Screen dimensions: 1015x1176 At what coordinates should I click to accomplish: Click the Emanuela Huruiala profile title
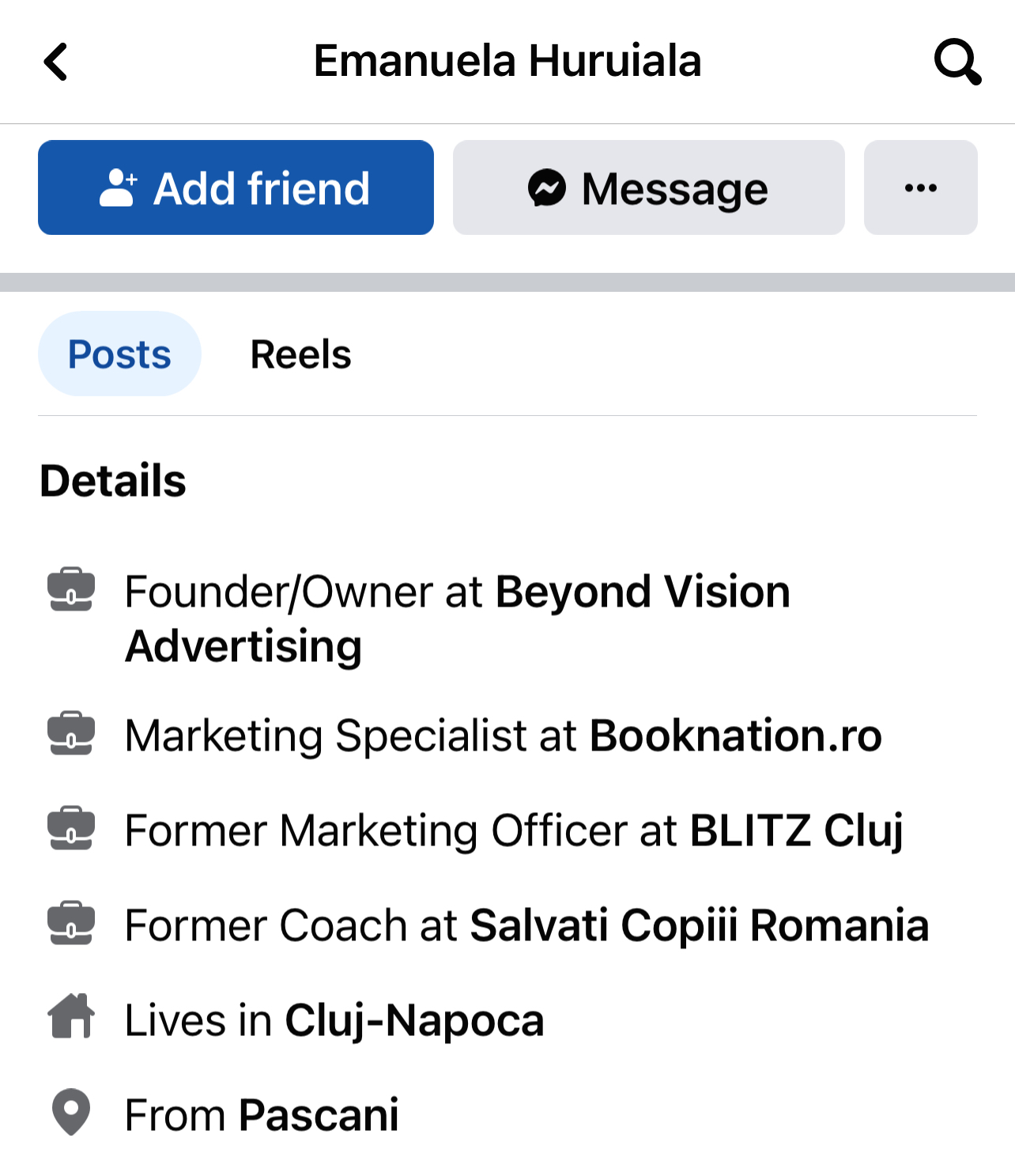pos(507,61)
